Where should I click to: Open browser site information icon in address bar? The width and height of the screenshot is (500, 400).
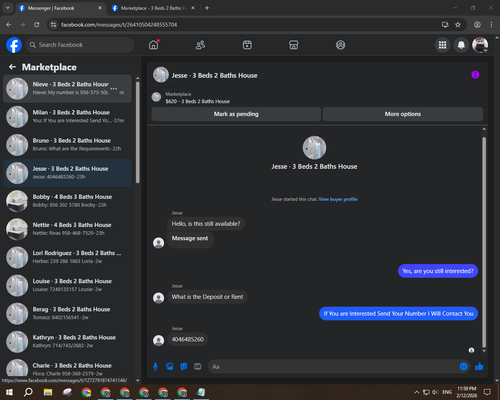[x=53, y=25]
